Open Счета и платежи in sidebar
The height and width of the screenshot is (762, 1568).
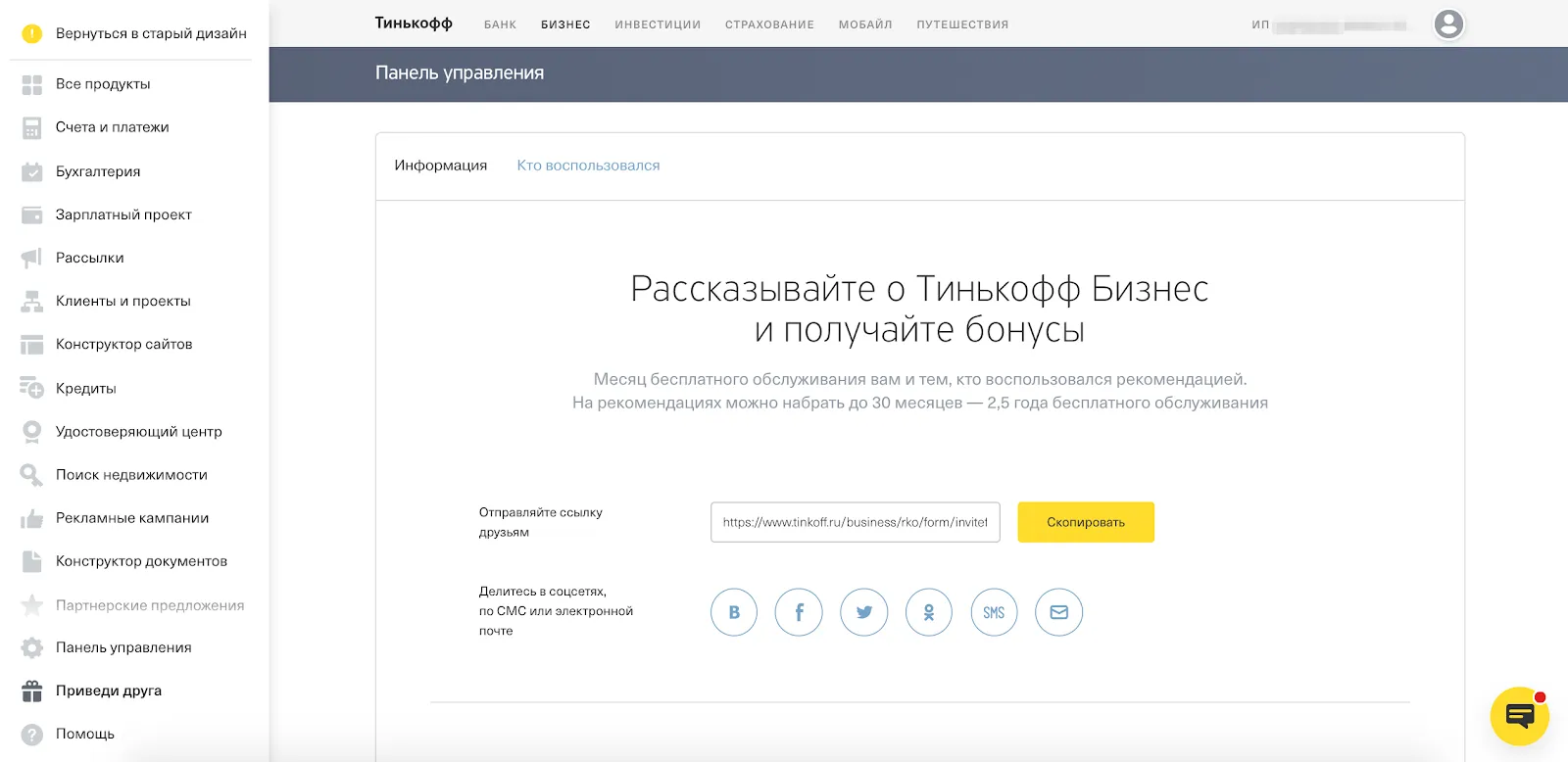(x=112, y=127)
